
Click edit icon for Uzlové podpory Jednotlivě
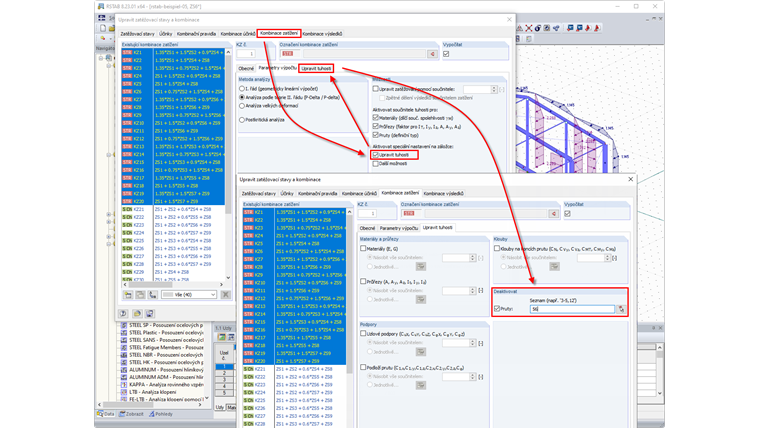click(x=421, y=351)
